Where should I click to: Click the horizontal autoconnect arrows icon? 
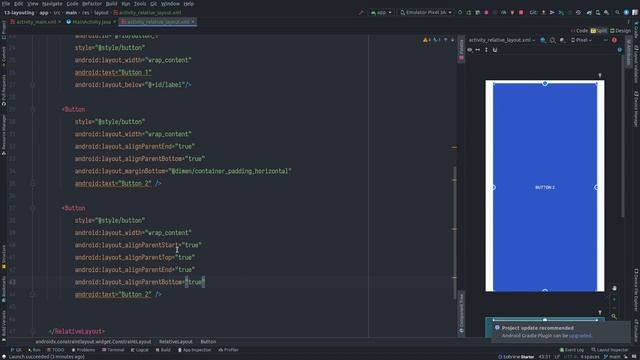click(478, 50)
